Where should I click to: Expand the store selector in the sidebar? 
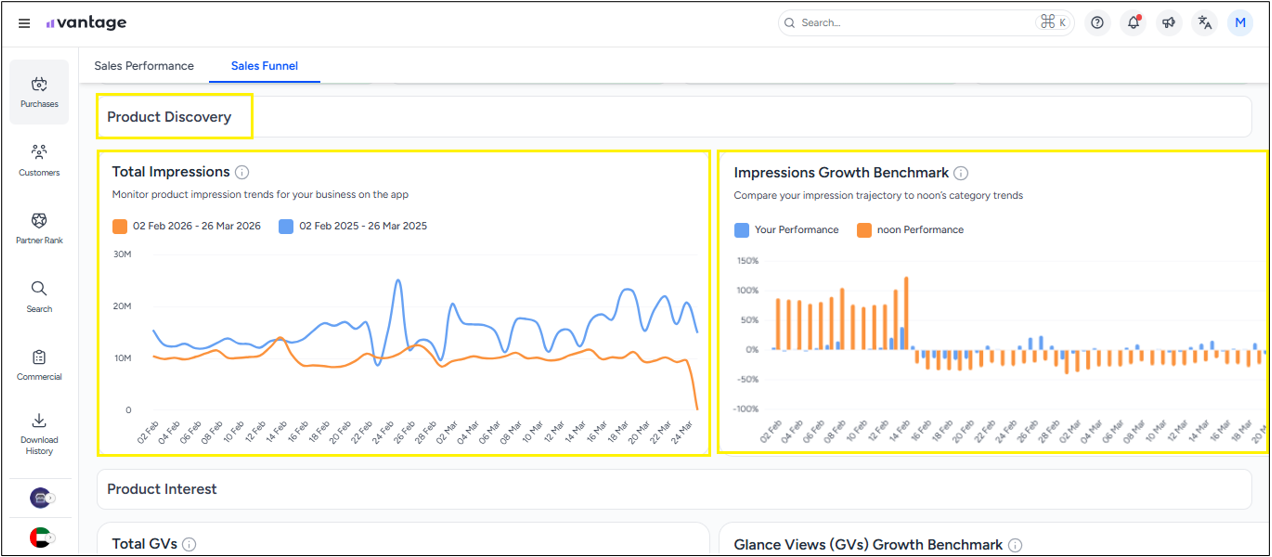click(x=41, y=498)
